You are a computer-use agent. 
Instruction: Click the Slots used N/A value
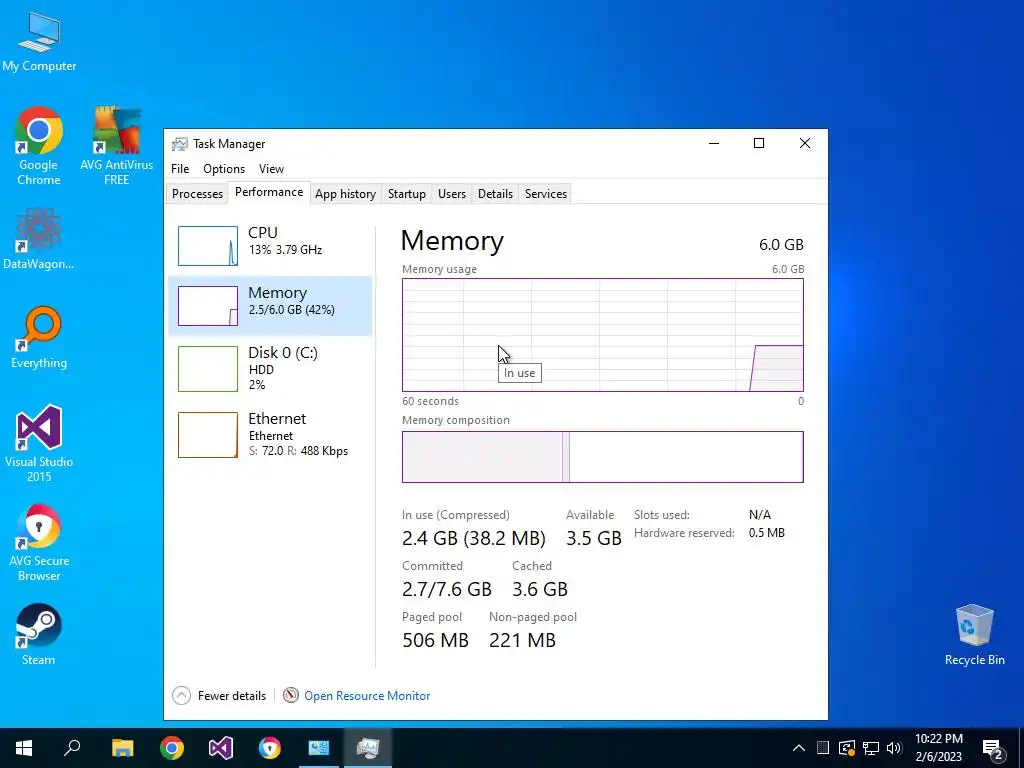tap(760, 515)
